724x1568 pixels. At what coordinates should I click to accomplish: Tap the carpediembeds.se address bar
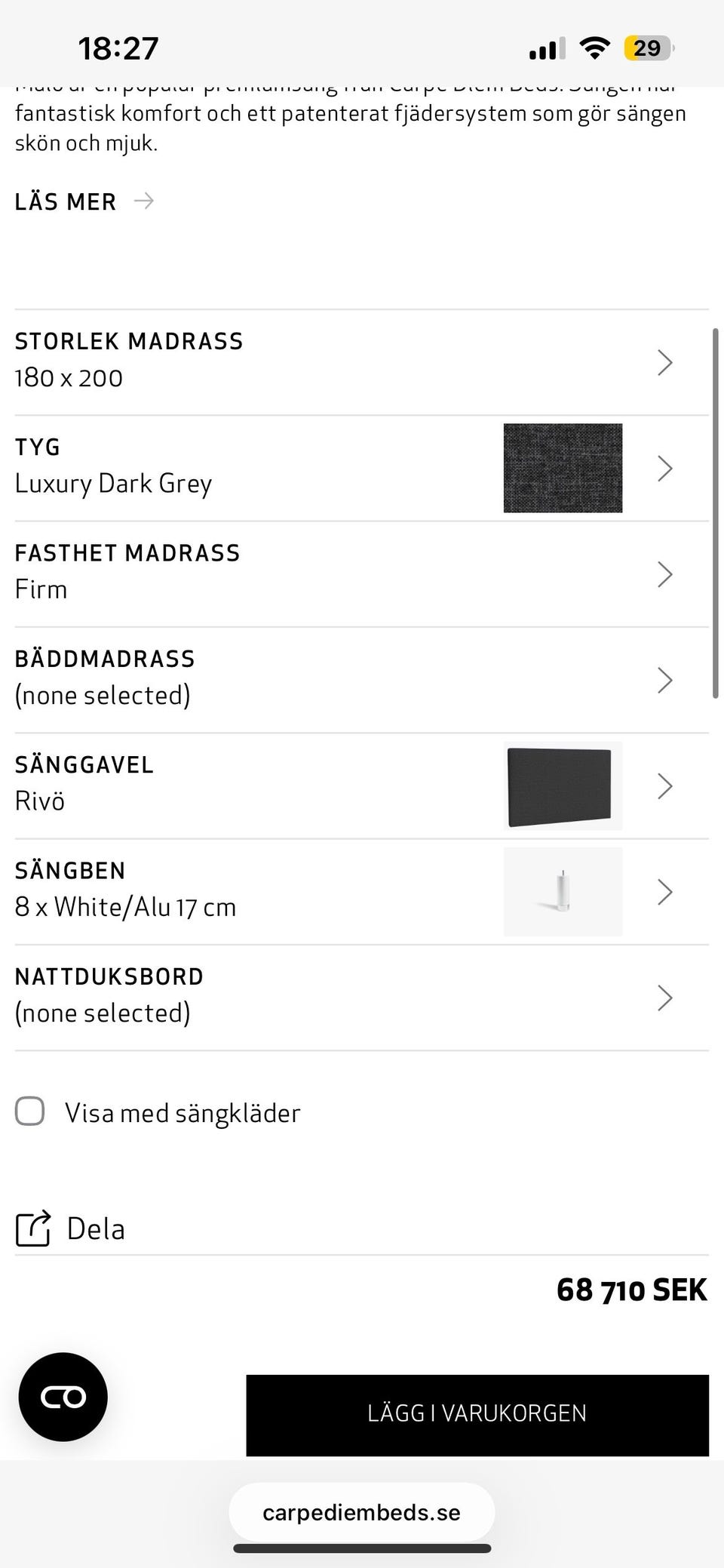point(362,1512)
